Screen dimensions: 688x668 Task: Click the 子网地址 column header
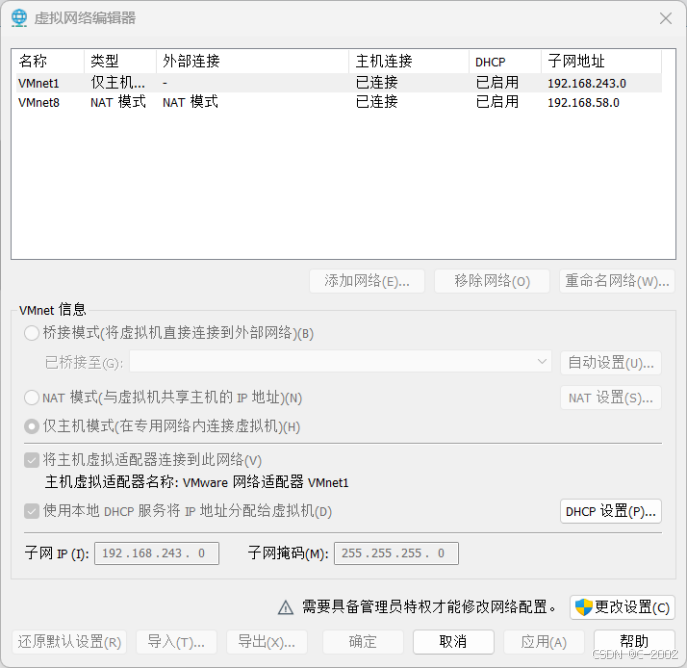(601, 61)
